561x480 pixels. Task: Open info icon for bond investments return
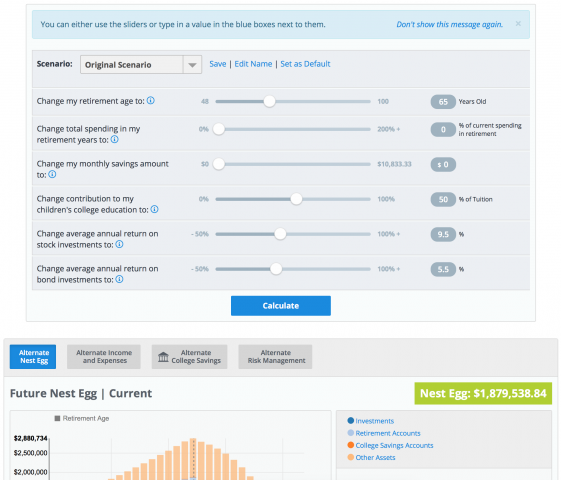tap(119, 279)
